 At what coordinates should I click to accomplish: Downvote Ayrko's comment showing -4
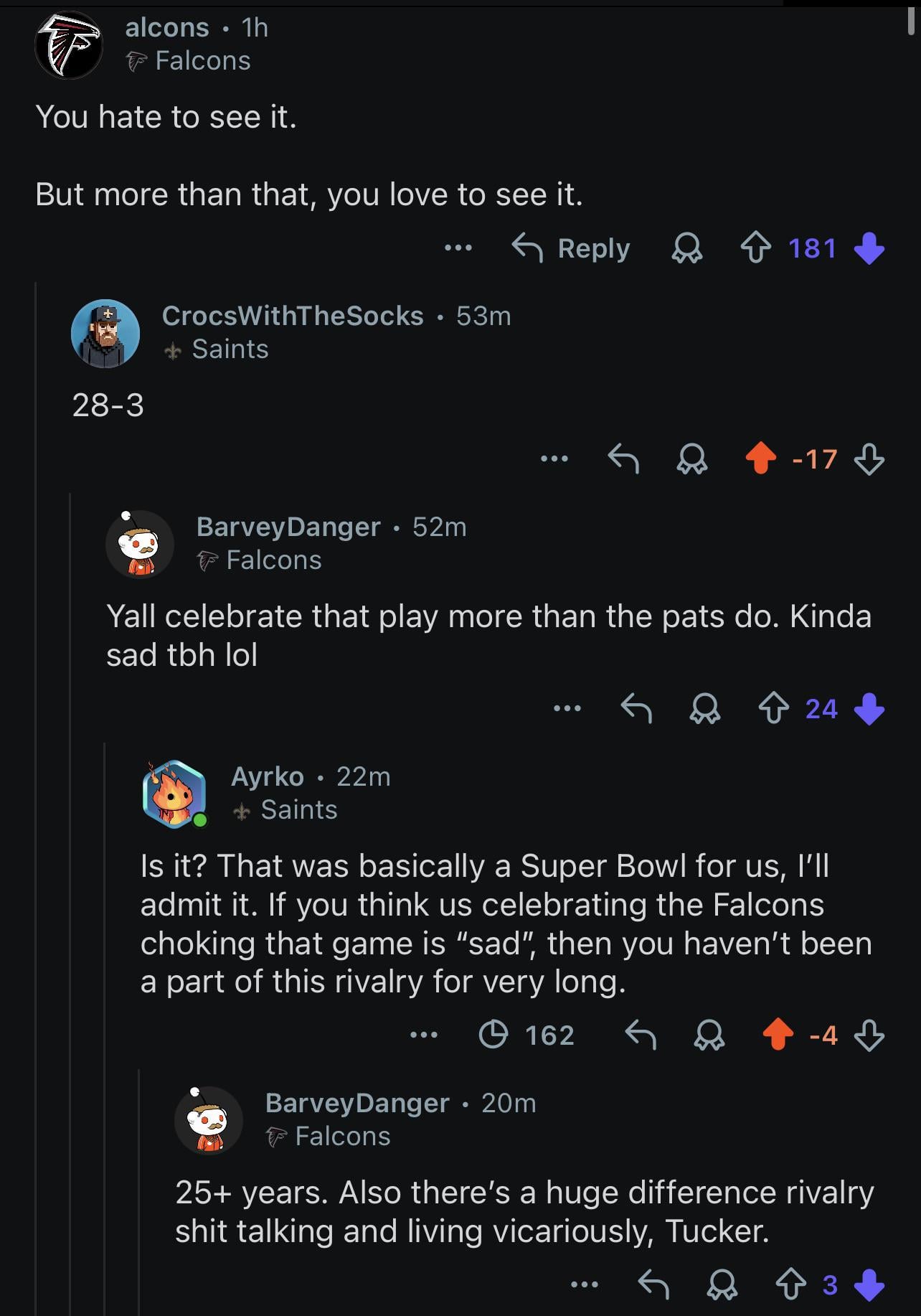869,1035
